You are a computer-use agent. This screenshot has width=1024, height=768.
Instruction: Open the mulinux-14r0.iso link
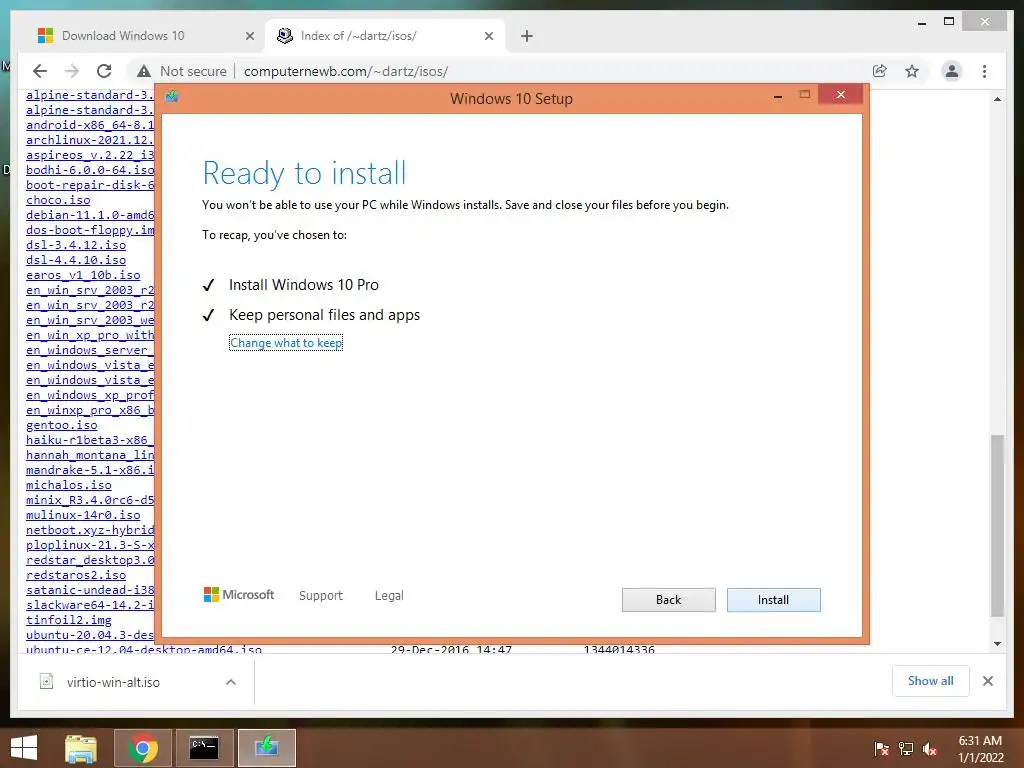point(83,515)
